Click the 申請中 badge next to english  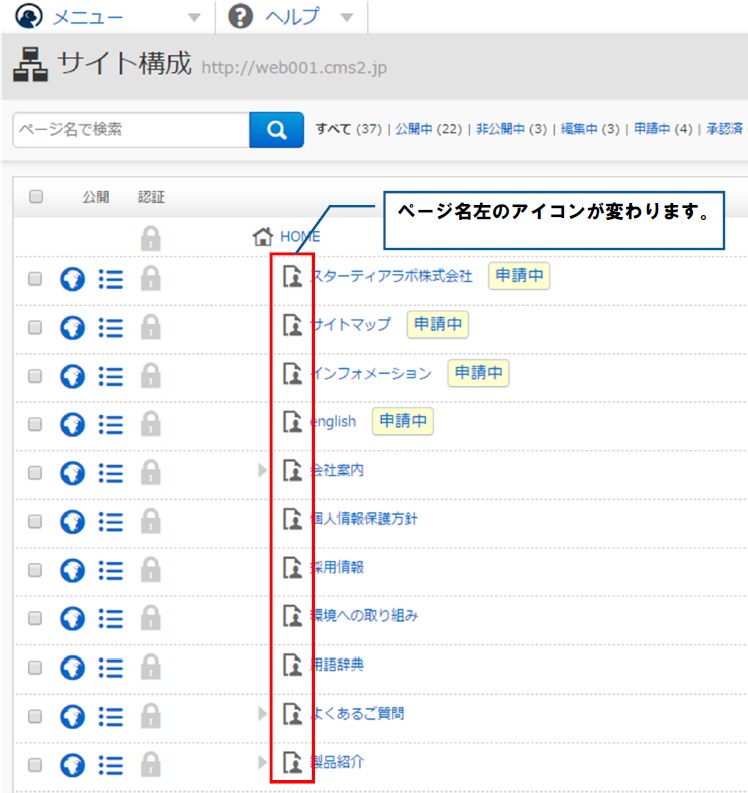click(x=403, y=421)
